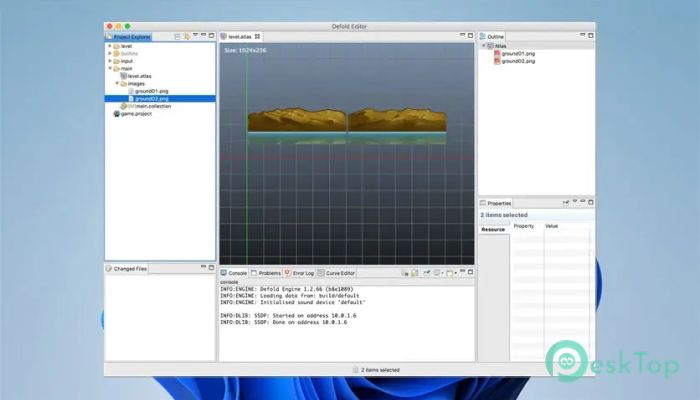
Task: Expand the input folder
Action: point(110,61)
